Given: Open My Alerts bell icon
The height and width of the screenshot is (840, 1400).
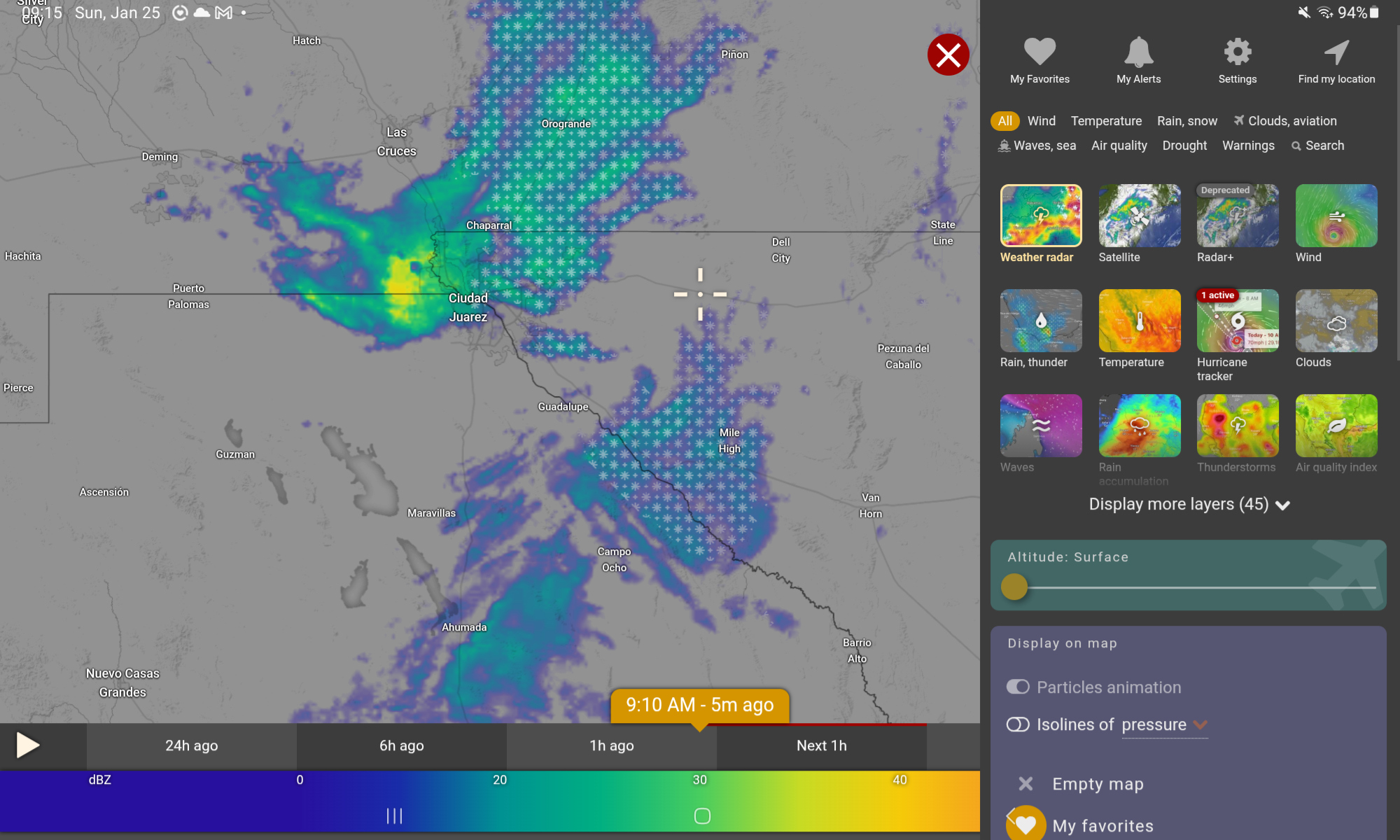Looking at the screenshot, I should click(x=1138, y=52).
